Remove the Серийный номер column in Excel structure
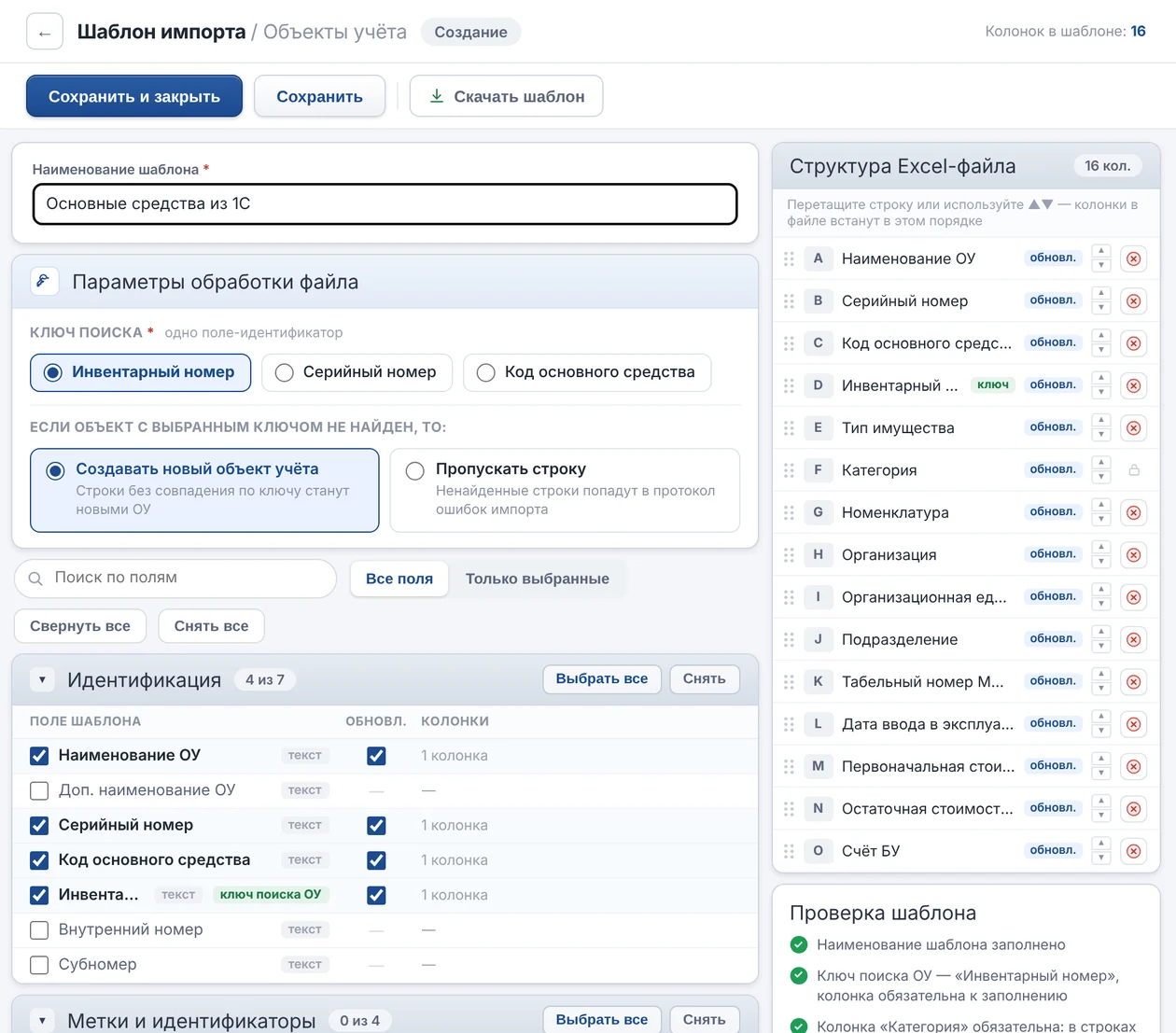Screen dimensions: 1176x1033 (1134, 300)
